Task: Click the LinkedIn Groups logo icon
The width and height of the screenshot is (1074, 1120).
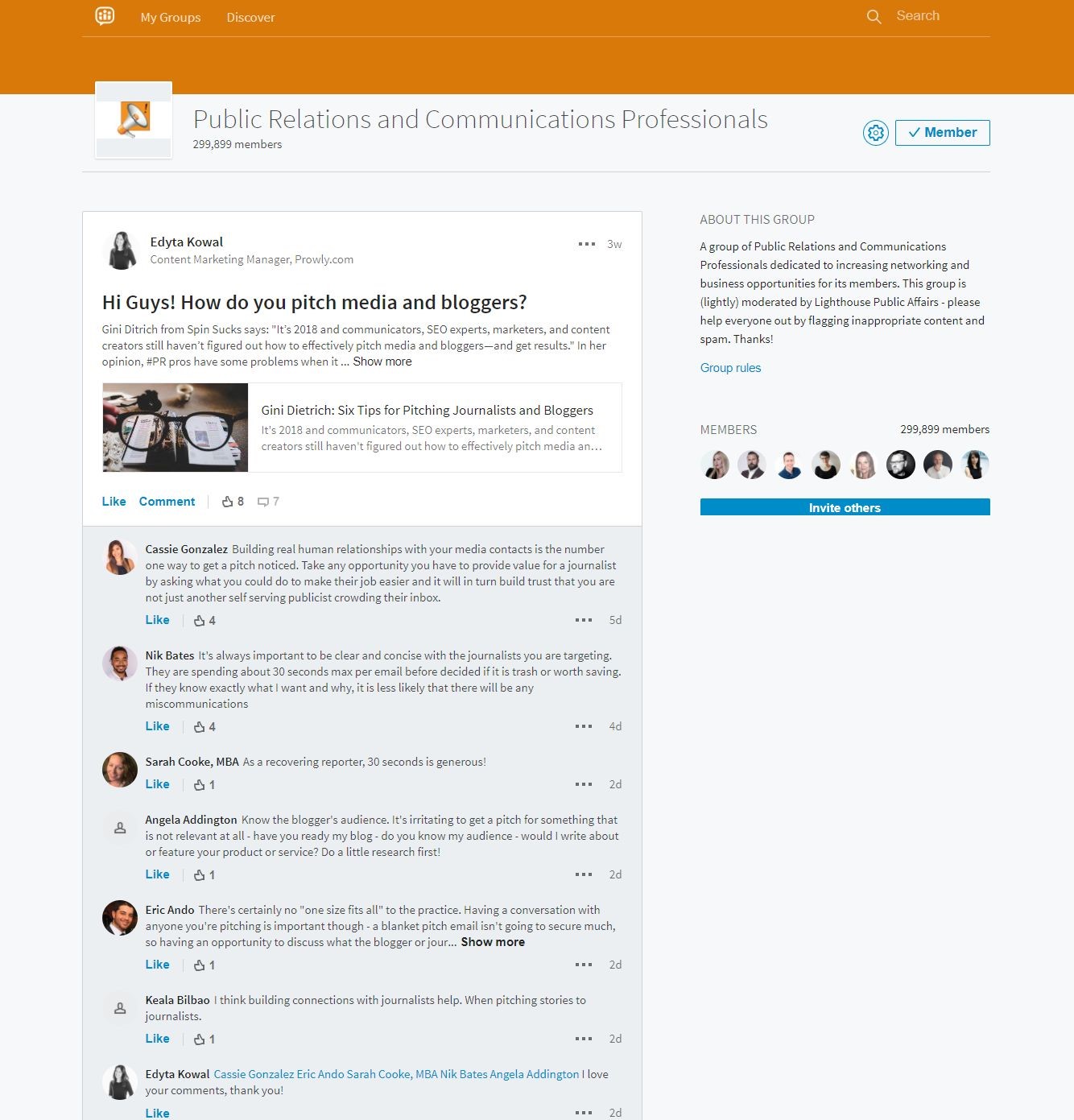Action: pyautogui.click(x=105, y=16)
